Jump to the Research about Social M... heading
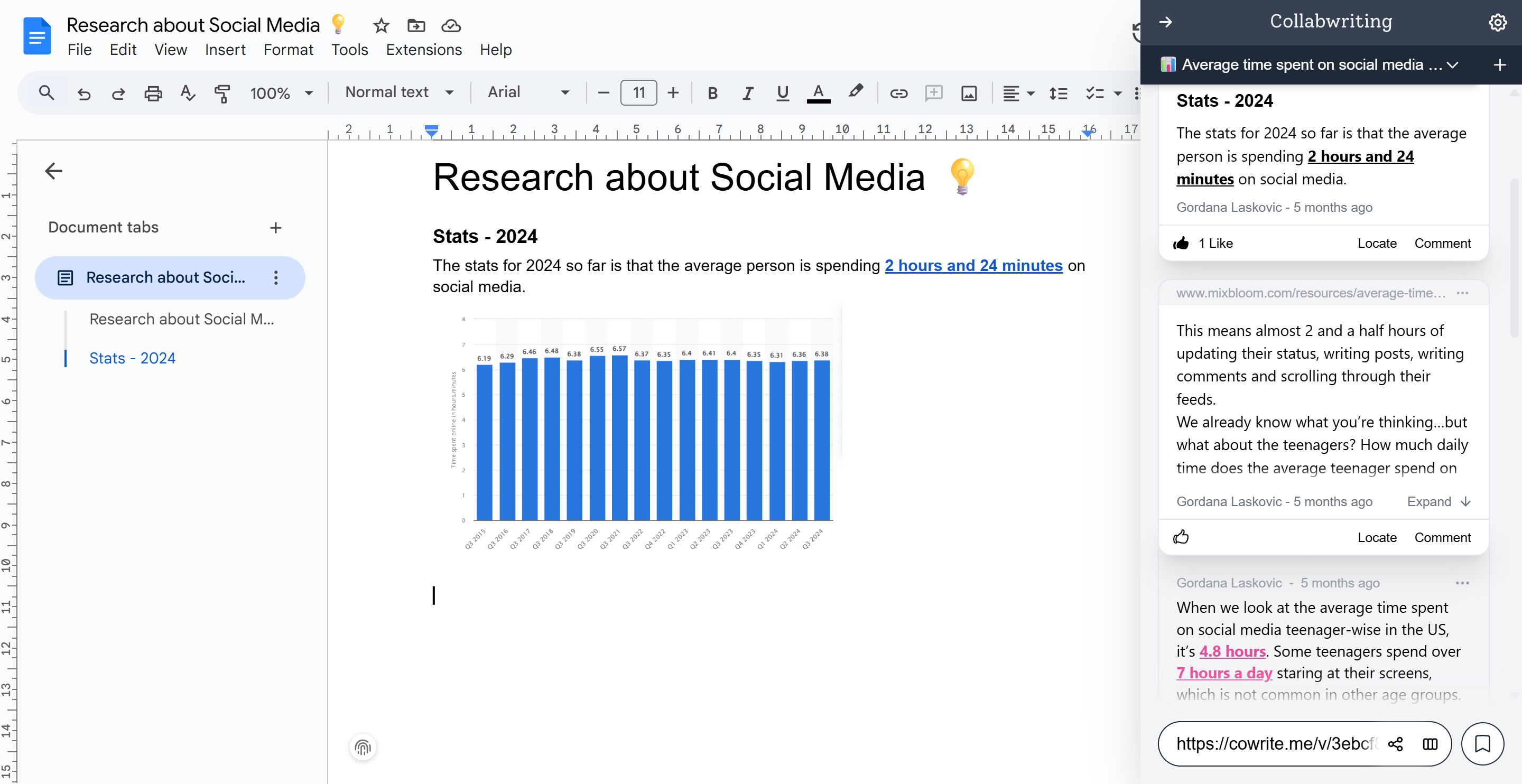Screen dimensions: 1522x784 tap(182, 319)
